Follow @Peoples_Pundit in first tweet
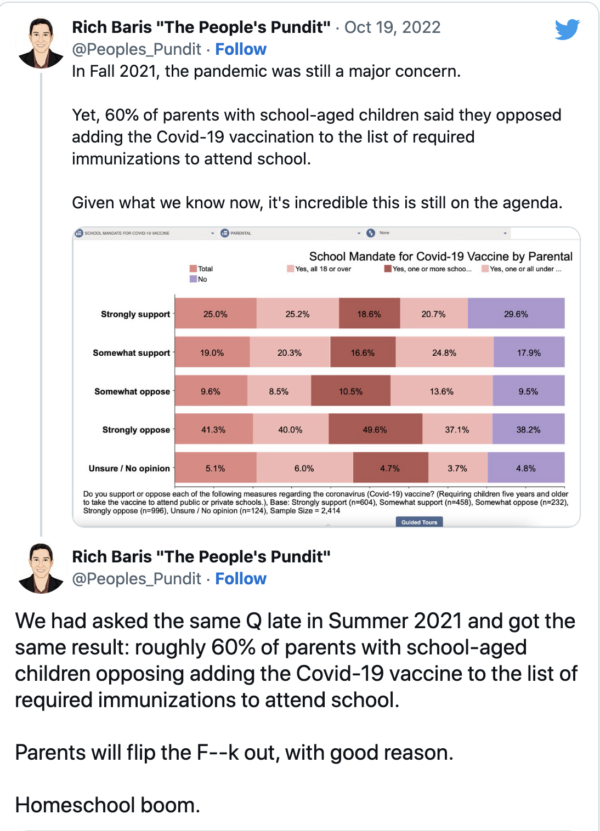 (241, 49)
